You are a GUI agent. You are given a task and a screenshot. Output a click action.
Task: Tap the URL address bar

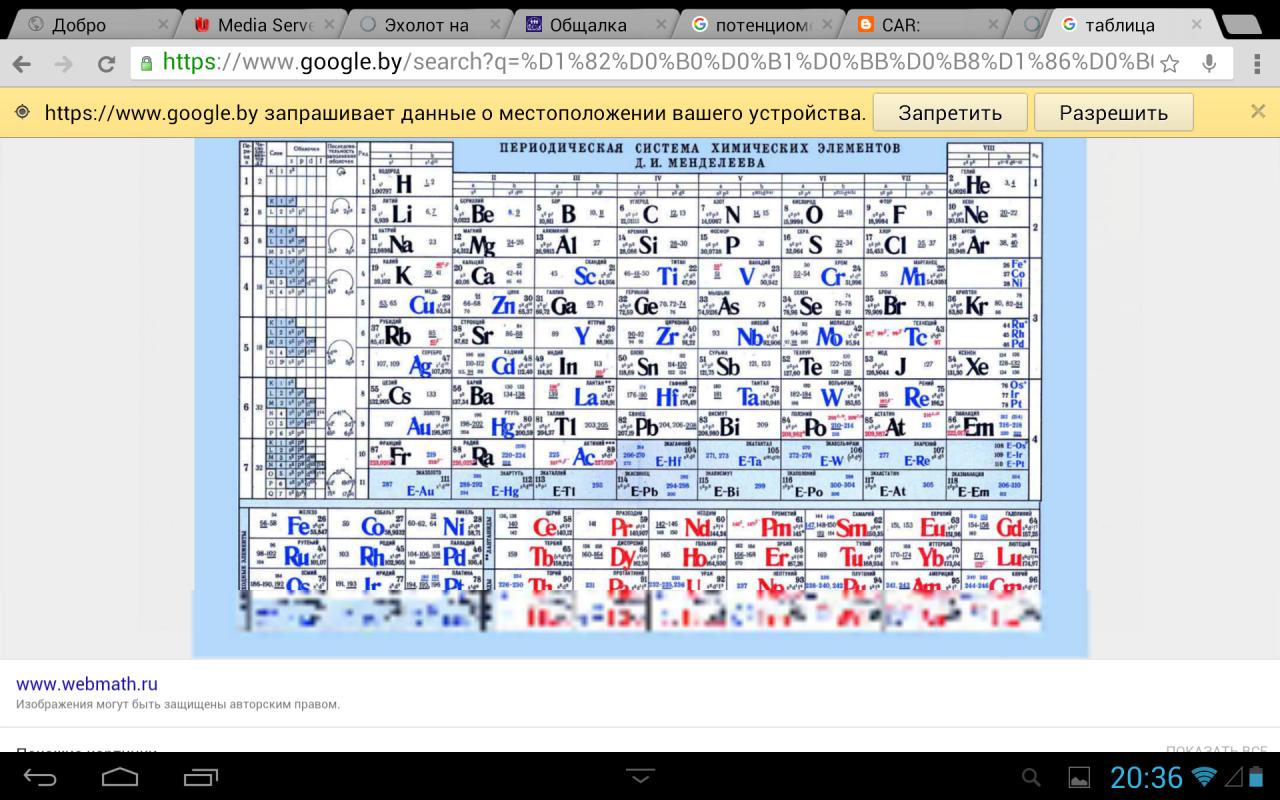click(x=650, y=64)
